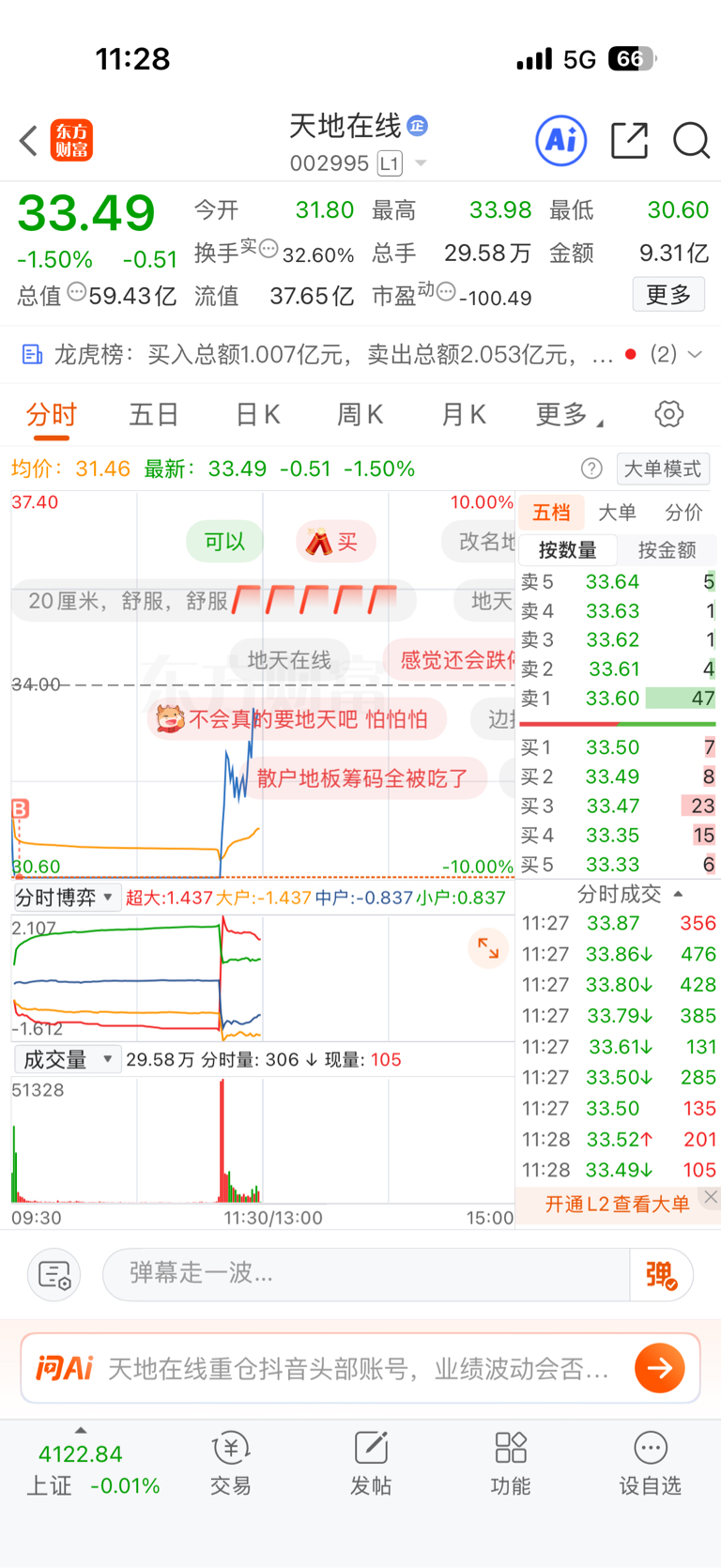Screen dimensions: 721x1568
Task: Tap the help question mark icon
Action: coord(591,469)
